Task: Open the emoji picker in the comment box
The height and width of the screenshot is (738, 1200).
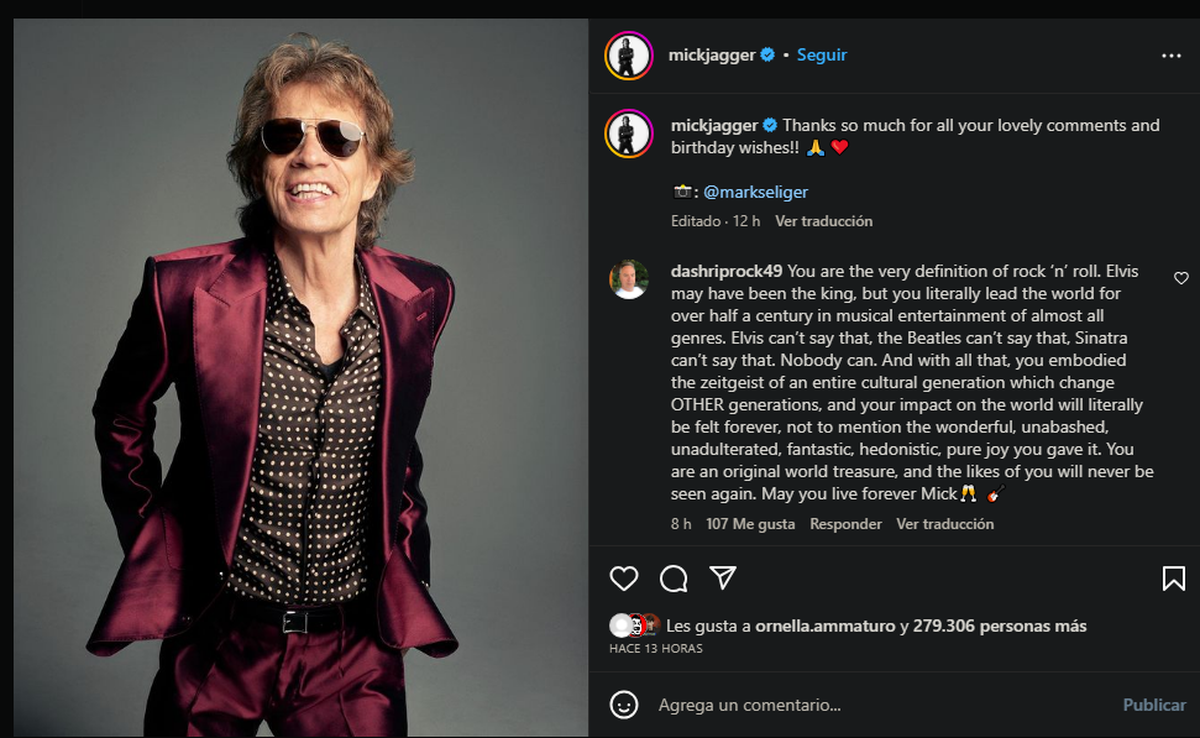Action: click(625, 705)
